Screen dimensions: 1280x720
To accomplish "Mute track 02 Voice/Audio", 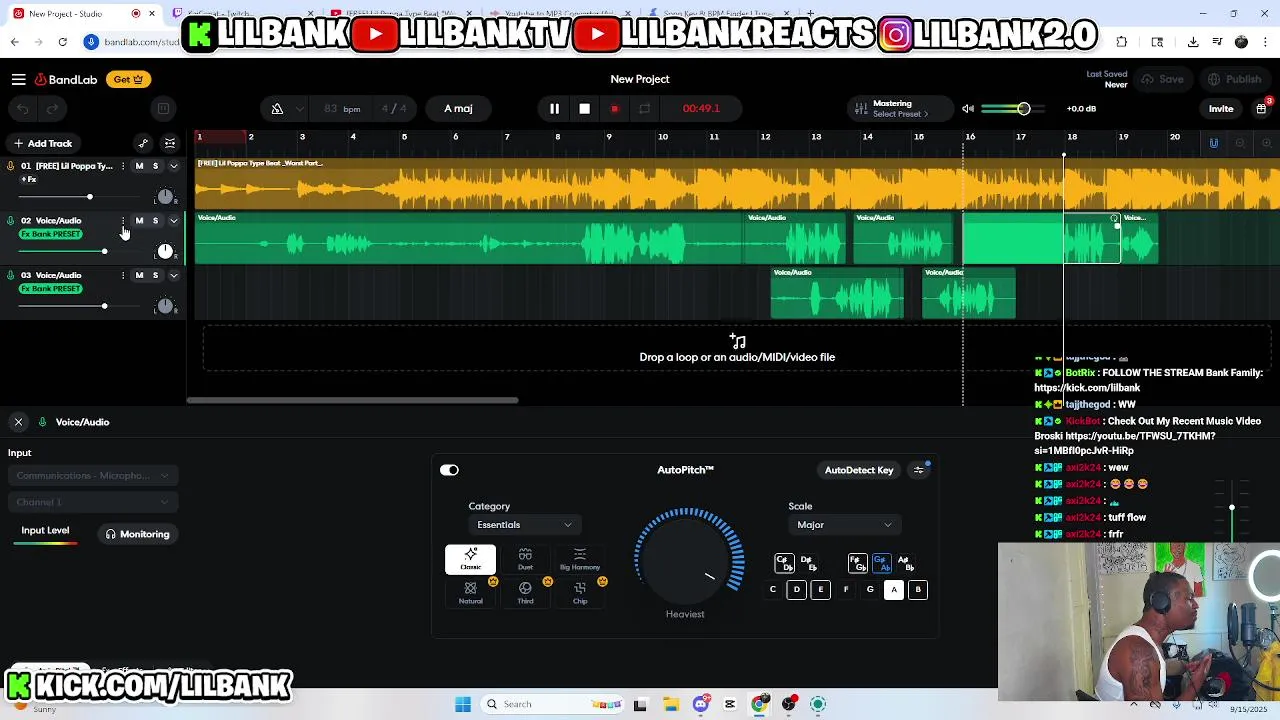I will 139,220.
